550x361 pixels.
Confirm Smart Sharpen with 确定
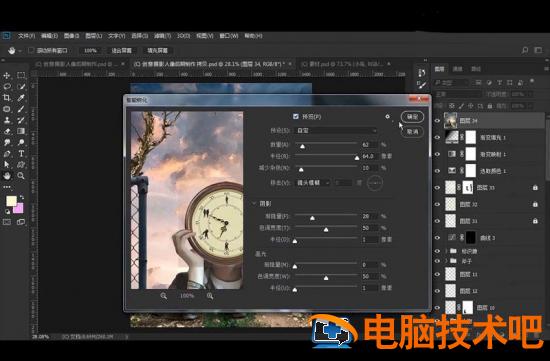click(x=412, y=117)
